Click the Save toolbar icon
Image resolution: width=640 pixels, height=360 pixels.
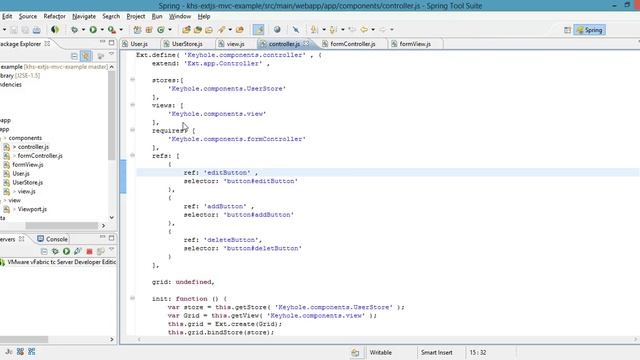(14, 30)
